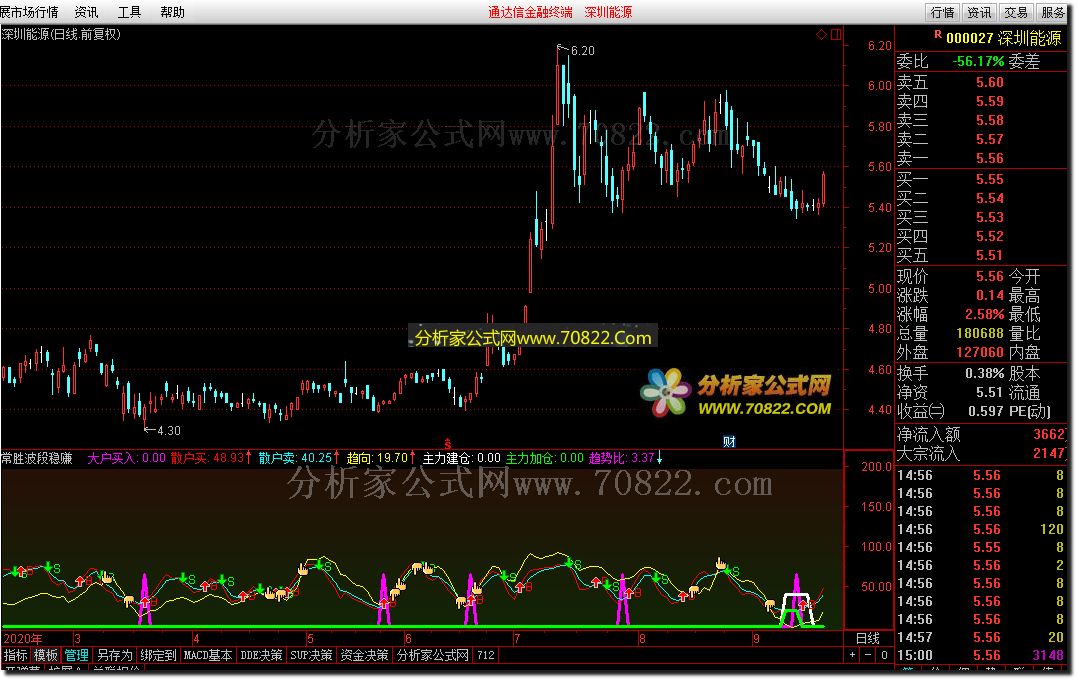The width and height of the screenshot is (1077, 679).
Task: Click the 4.30 low price label
Action: point(169,431)
